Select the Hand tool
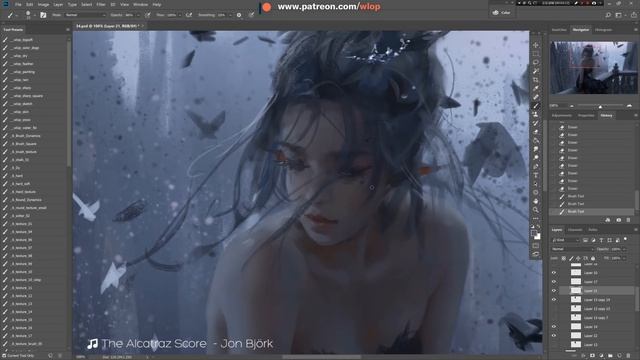 point(536,201)
